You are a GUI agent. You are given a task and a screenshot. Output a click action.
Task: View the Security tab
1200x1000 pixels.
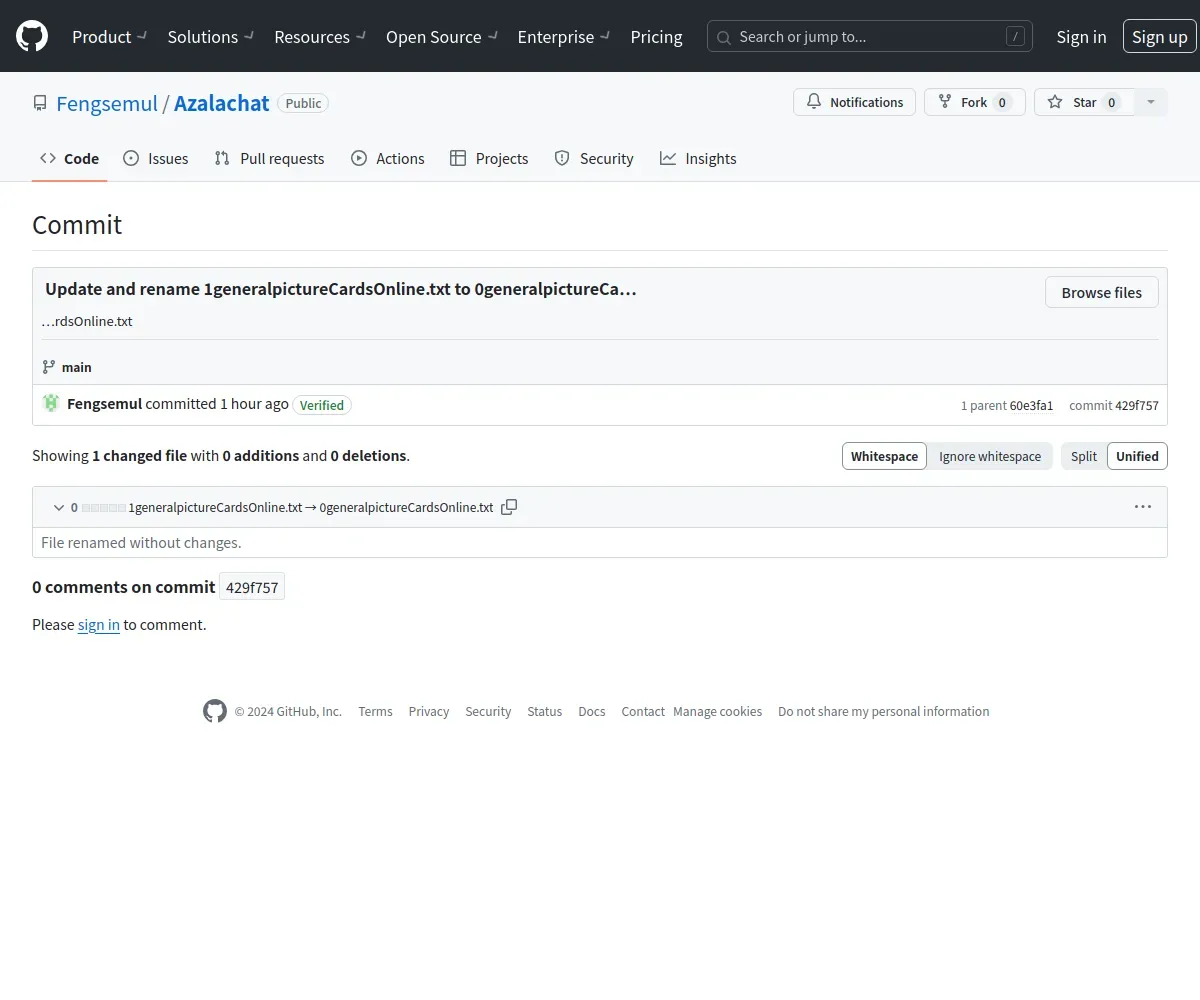594,158
